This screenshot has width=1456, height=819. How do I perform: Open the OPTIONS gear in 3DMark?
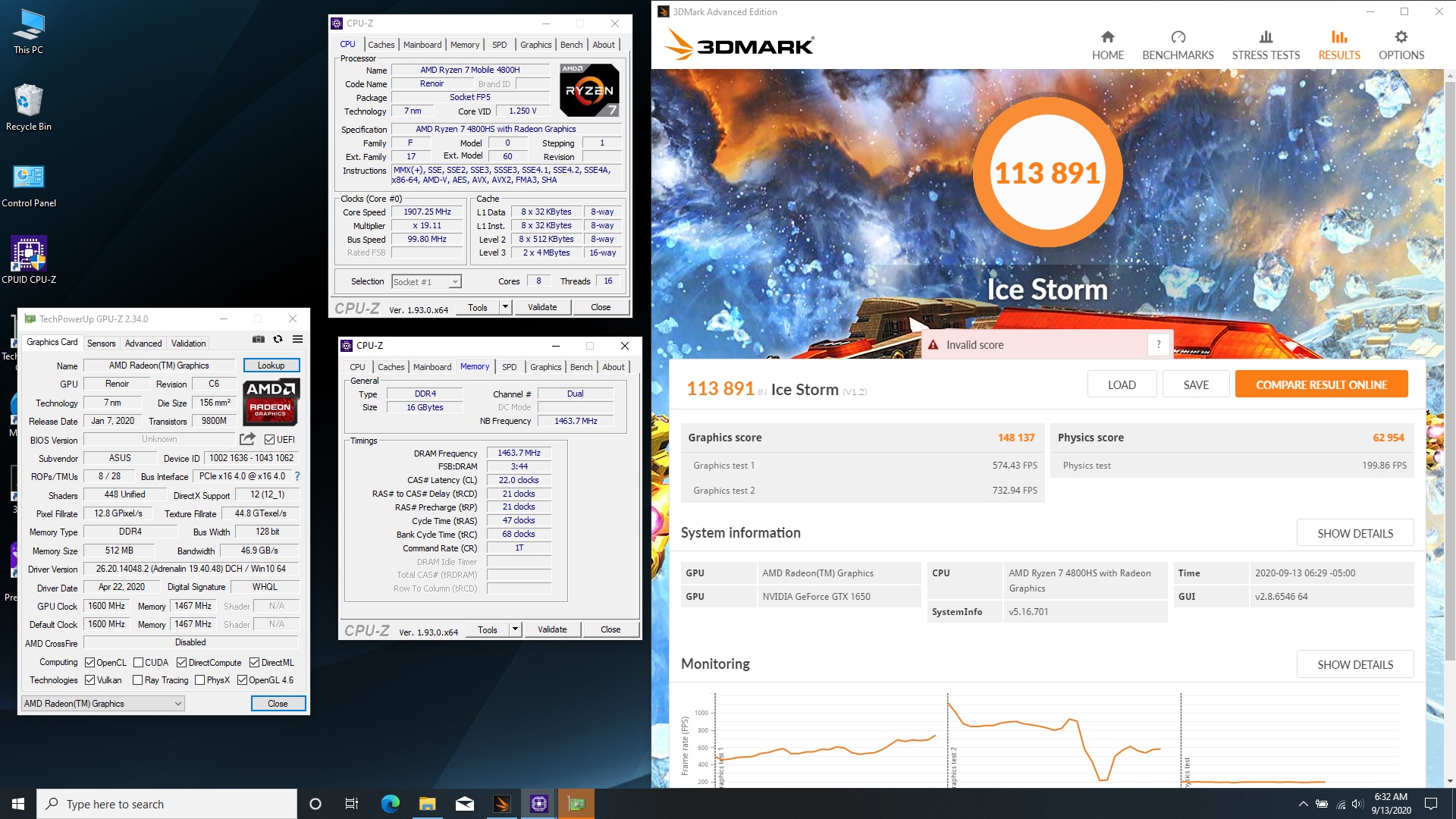tap(1401, 37)
